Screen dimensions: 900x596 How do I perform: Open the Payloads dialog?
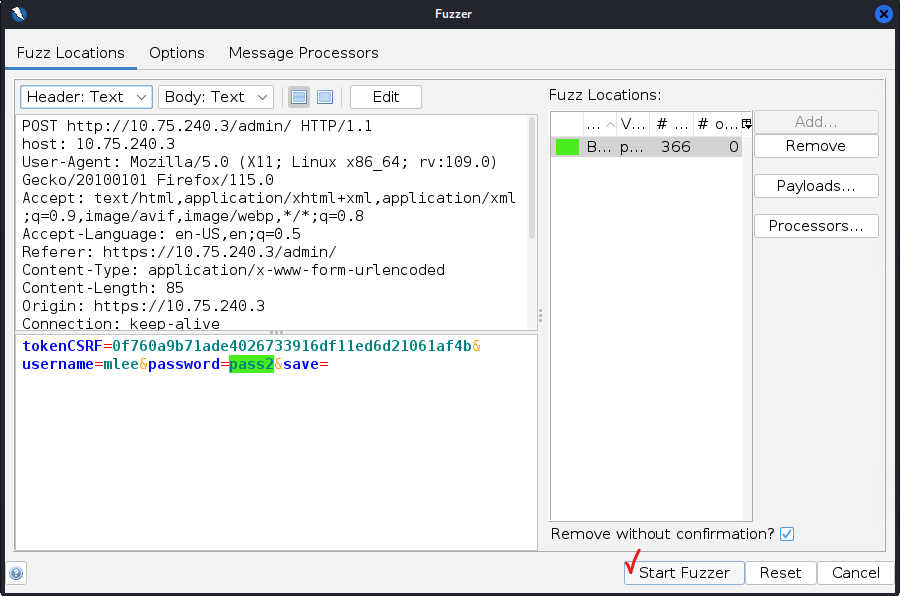point(816,186)
